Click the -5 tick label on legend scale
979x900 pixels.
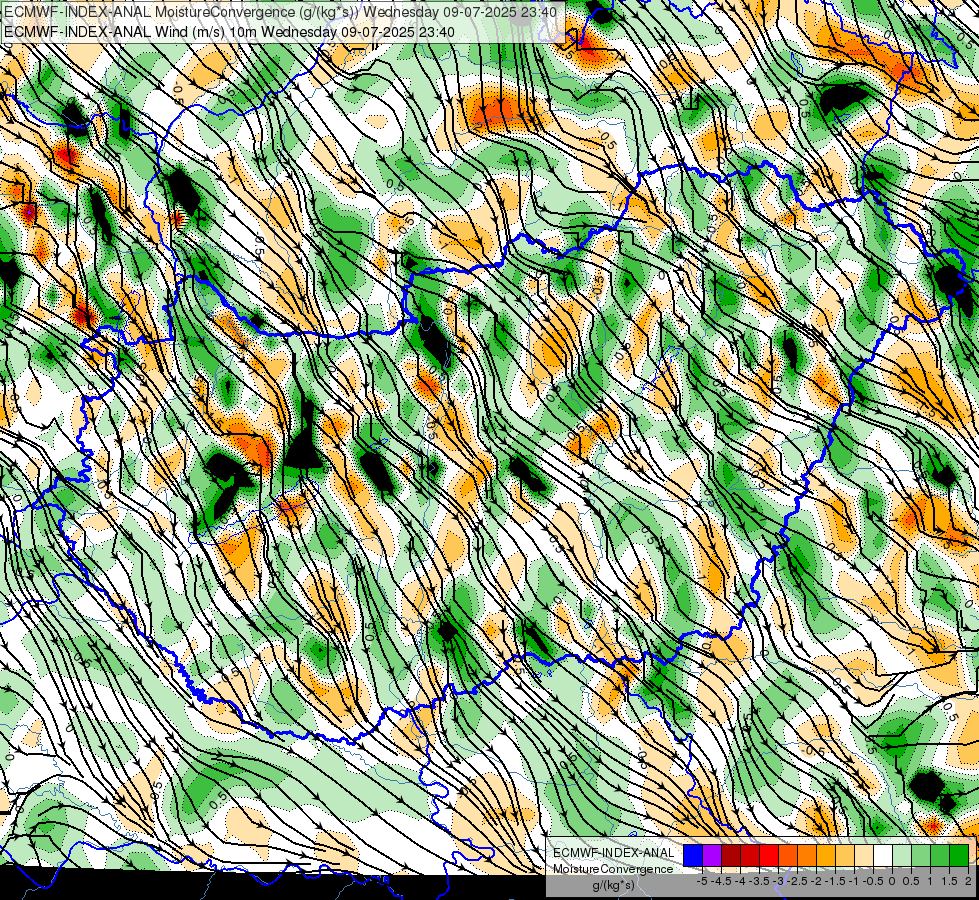pyautogui.click(x=702, y=881)
